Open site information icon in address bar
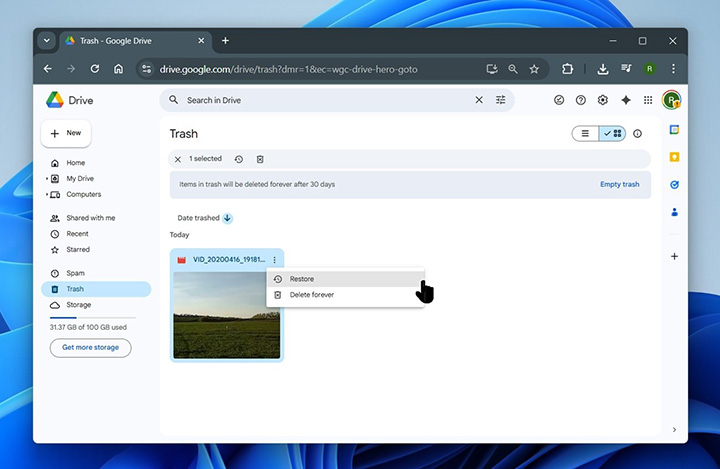Image resolution: width=720 pixels, height=469 pixels. tap(146, 69)
